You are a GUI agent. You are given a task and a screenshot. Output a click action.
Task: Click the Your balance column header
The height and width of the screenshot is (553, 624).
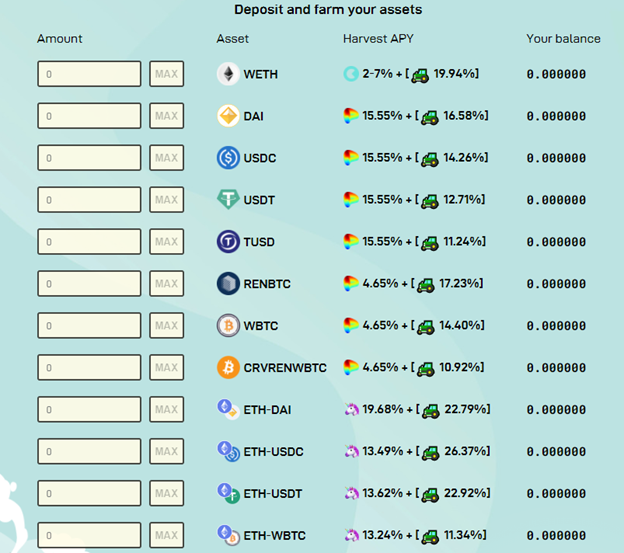[x=563, y=39]
